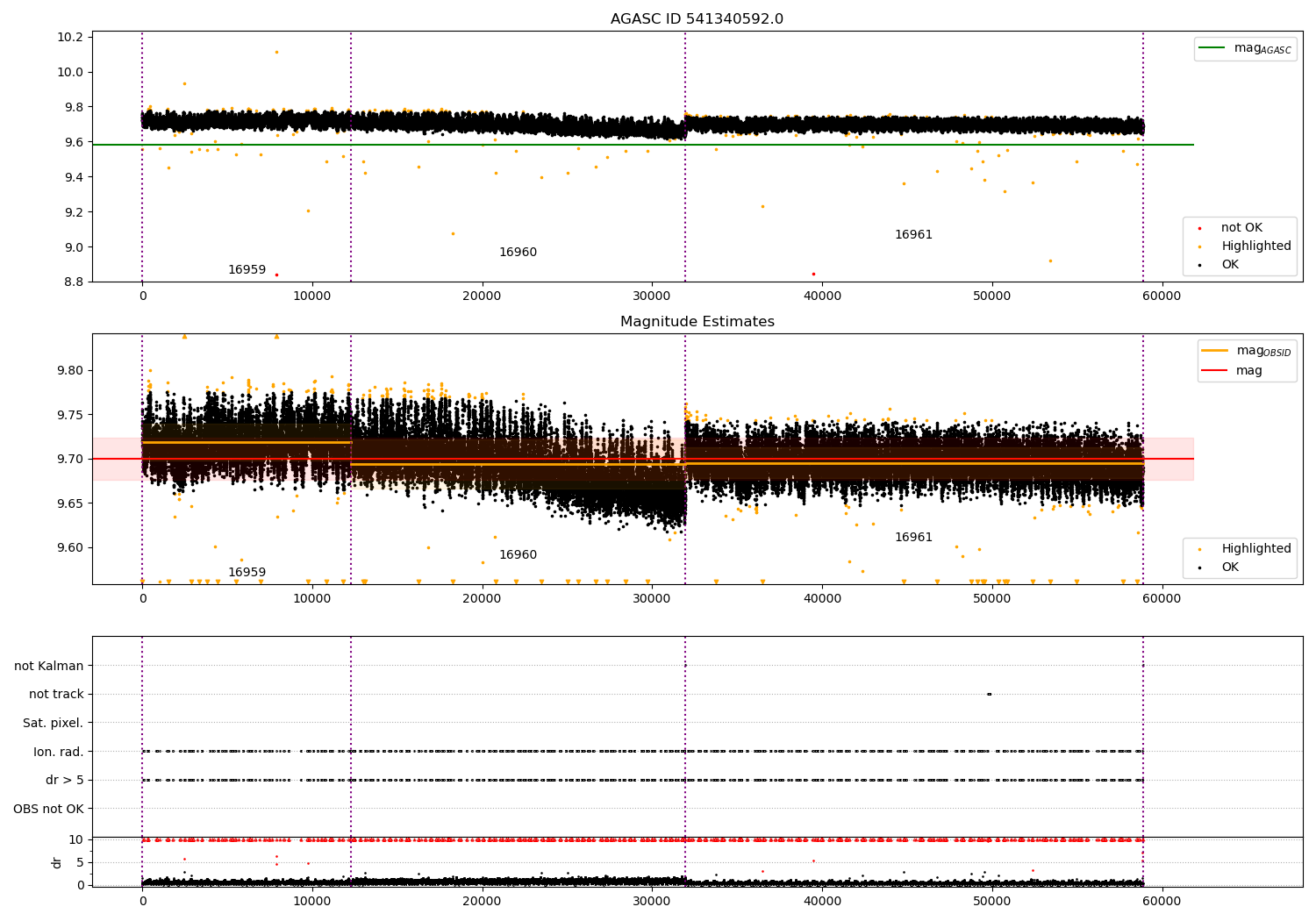1316x921 pixels.
Task: Click the 40000 x-tick in the bottom plot
Action: click(x=822, y=901)
